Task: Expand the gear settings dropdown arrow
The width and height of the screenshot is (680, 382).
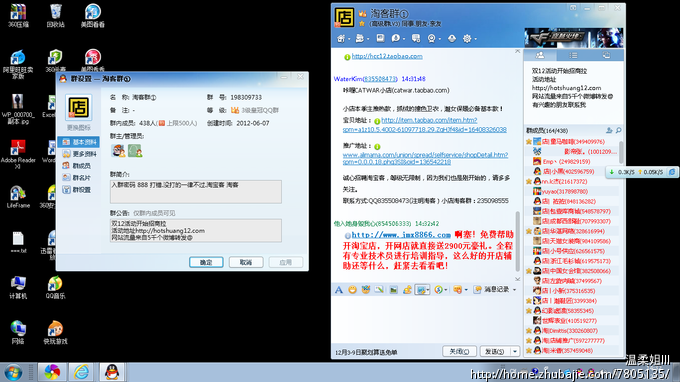Action: (475, 39)
